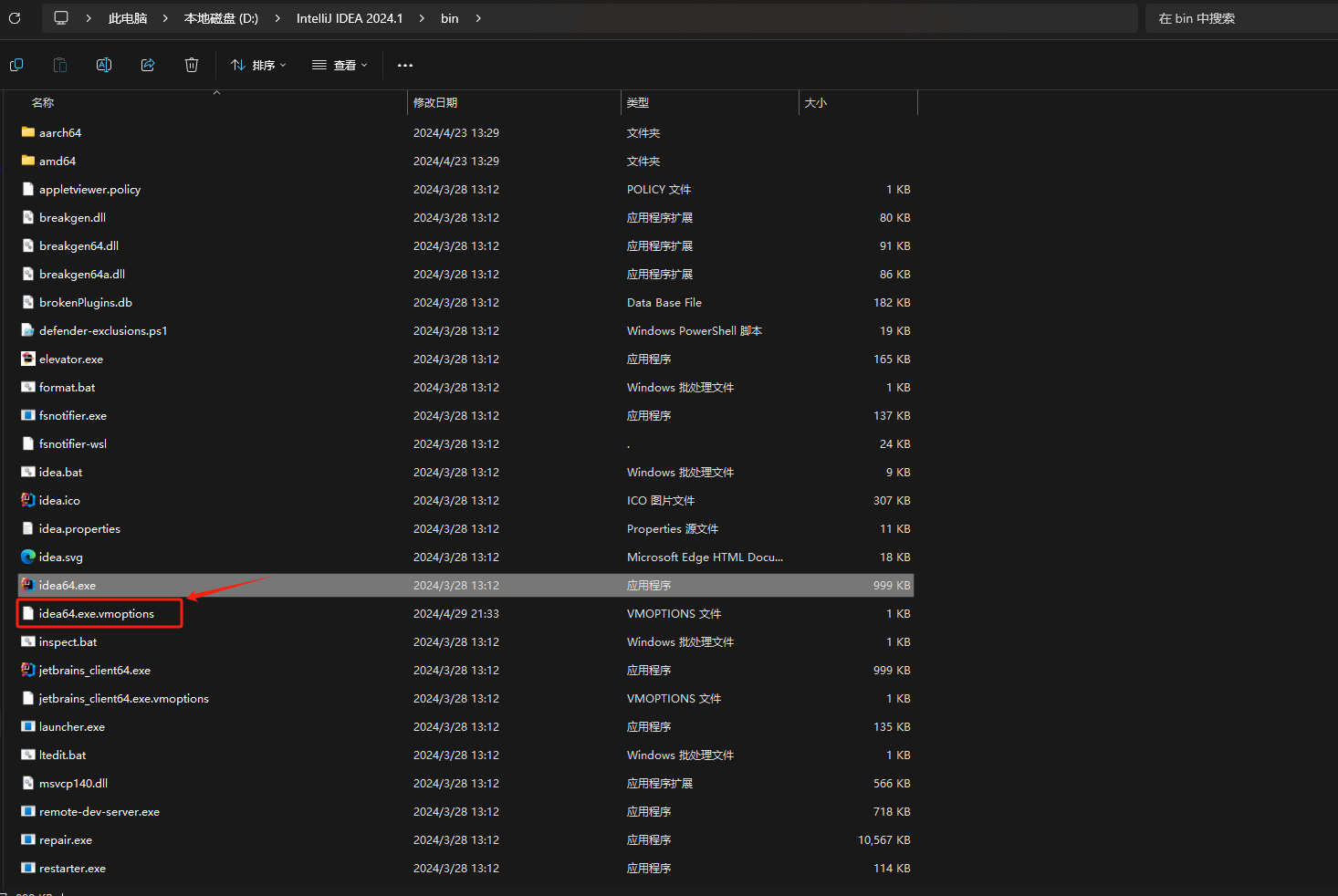Expand chevron after IntelliJ IDEA 2024.1 breadcrumb
The image size is (1338, 896).
[x=422, y=18]
